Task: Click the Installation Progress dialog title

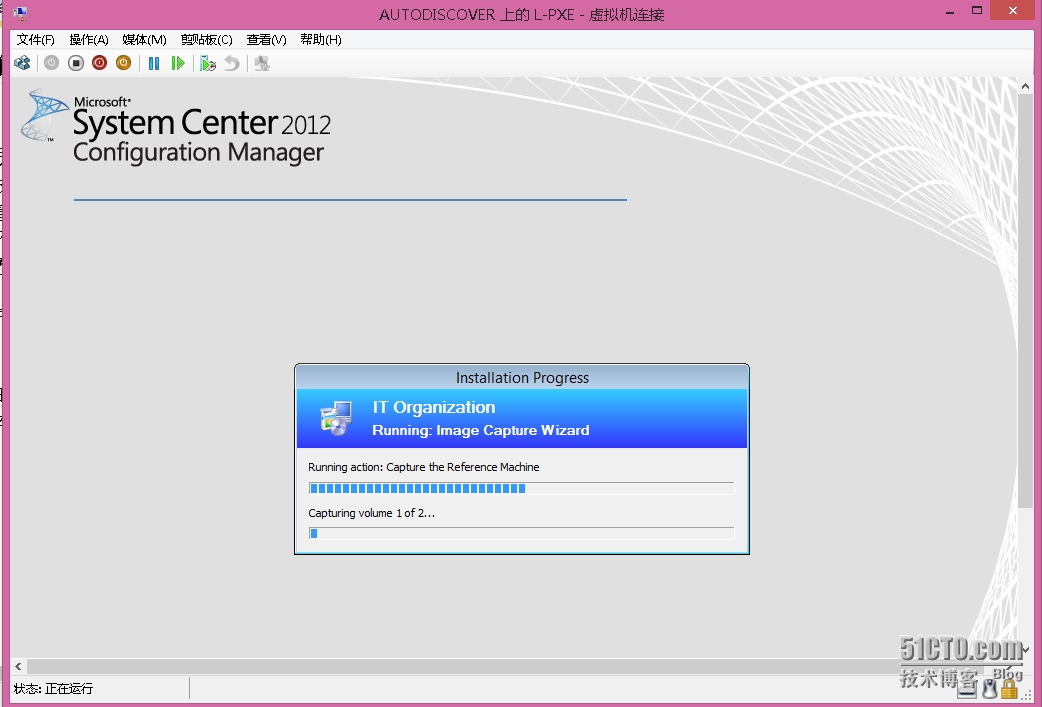Action: pos(522,377)
